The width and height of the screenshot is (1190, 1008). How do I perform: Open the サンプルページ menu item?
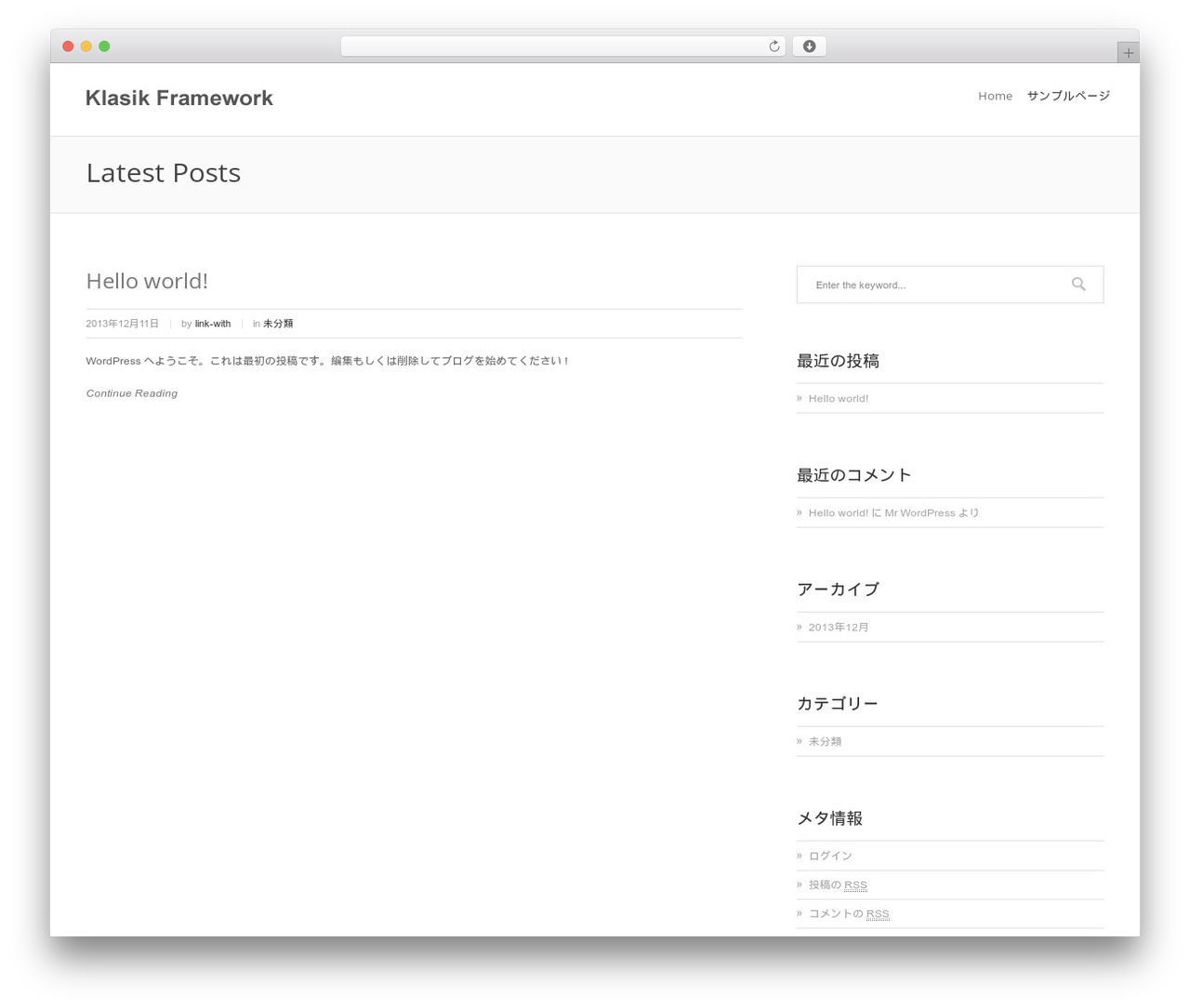[x=1068, y=96]
